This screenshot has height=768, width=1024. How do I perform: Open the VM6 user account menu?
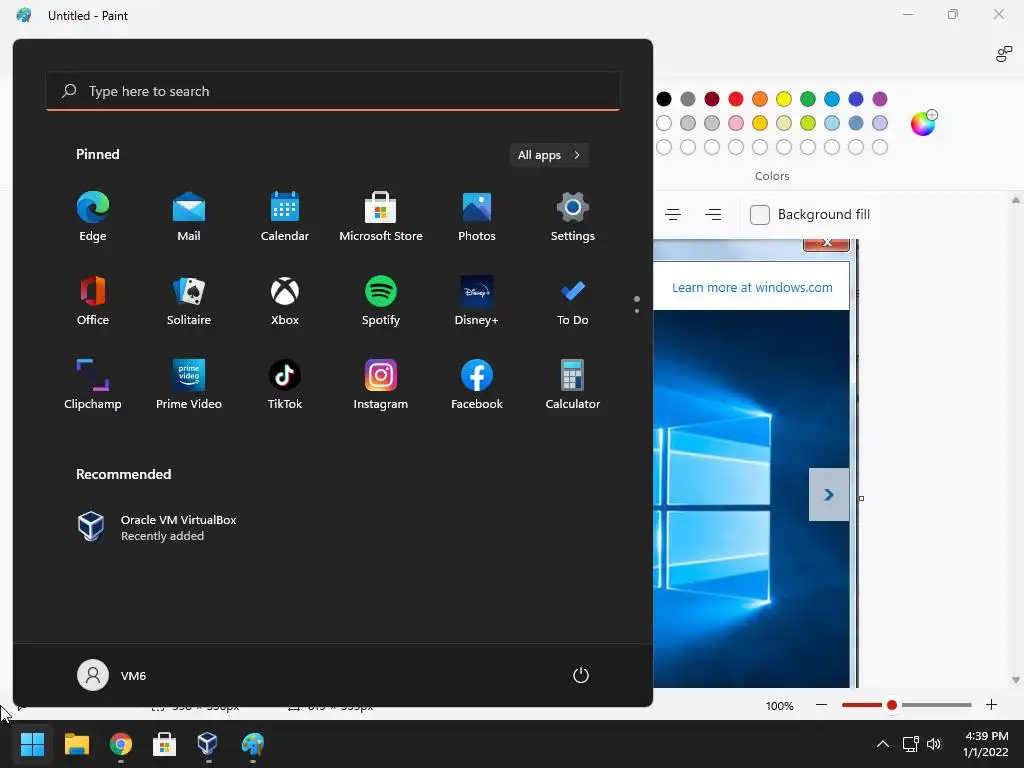tap(112, 675)
